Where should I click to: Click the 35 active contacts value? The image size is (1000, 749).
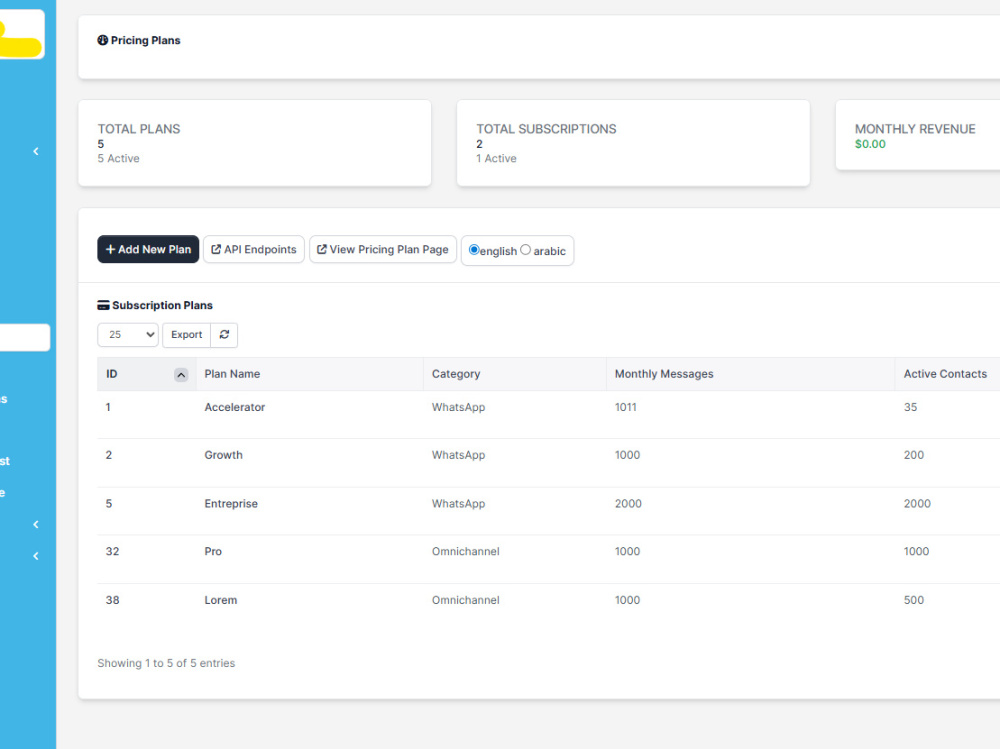910,407
